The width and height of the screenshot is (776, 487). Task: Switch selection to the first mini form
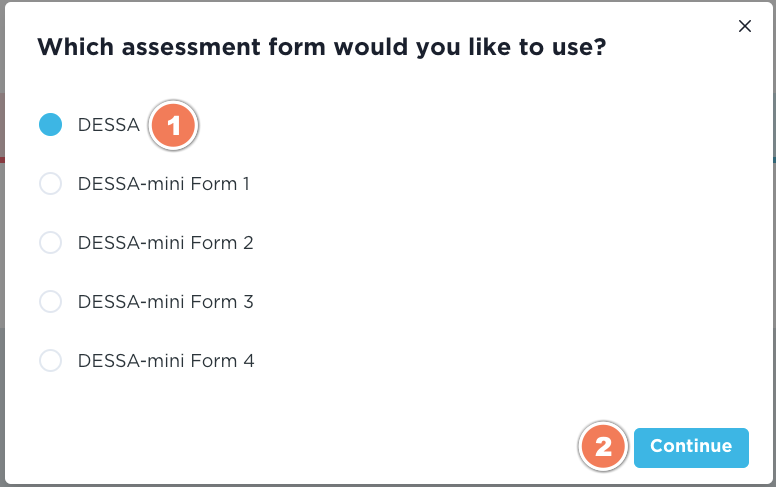(x=50, y=184)
